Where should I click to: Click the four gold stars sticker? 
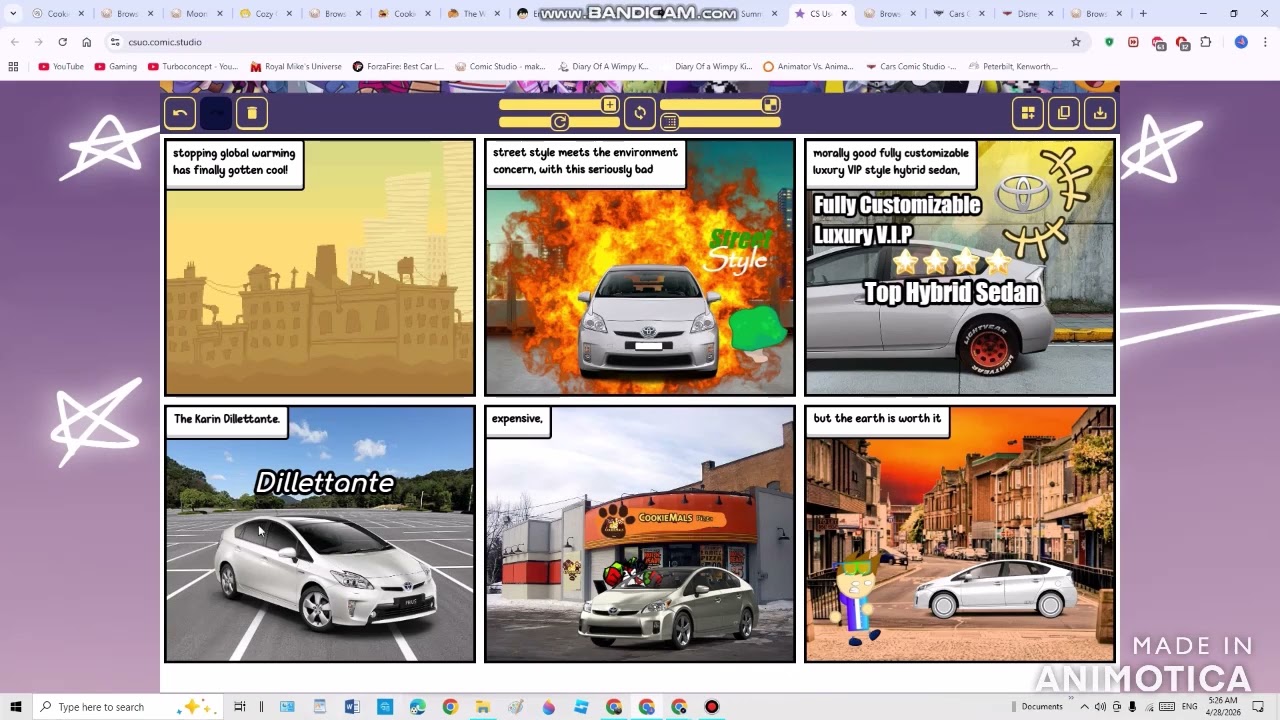click(x=953, y=263)
